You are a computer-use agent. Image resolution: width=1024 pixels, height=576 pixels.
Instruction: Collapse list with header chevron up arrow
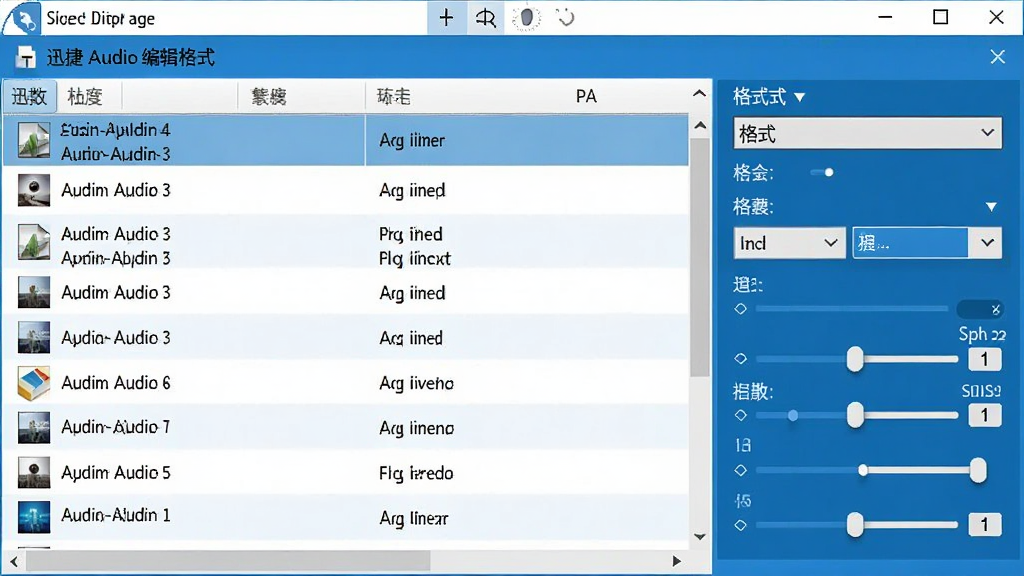click(699, 94)
